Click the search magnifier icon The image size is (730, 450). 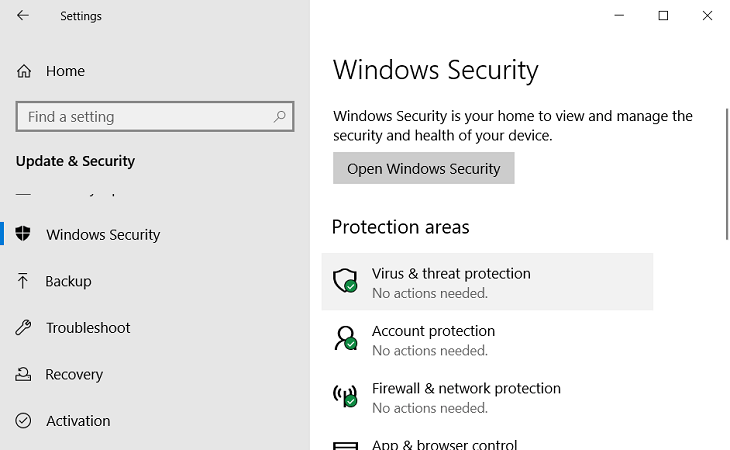pyautogui.click(x=279, y=116)
